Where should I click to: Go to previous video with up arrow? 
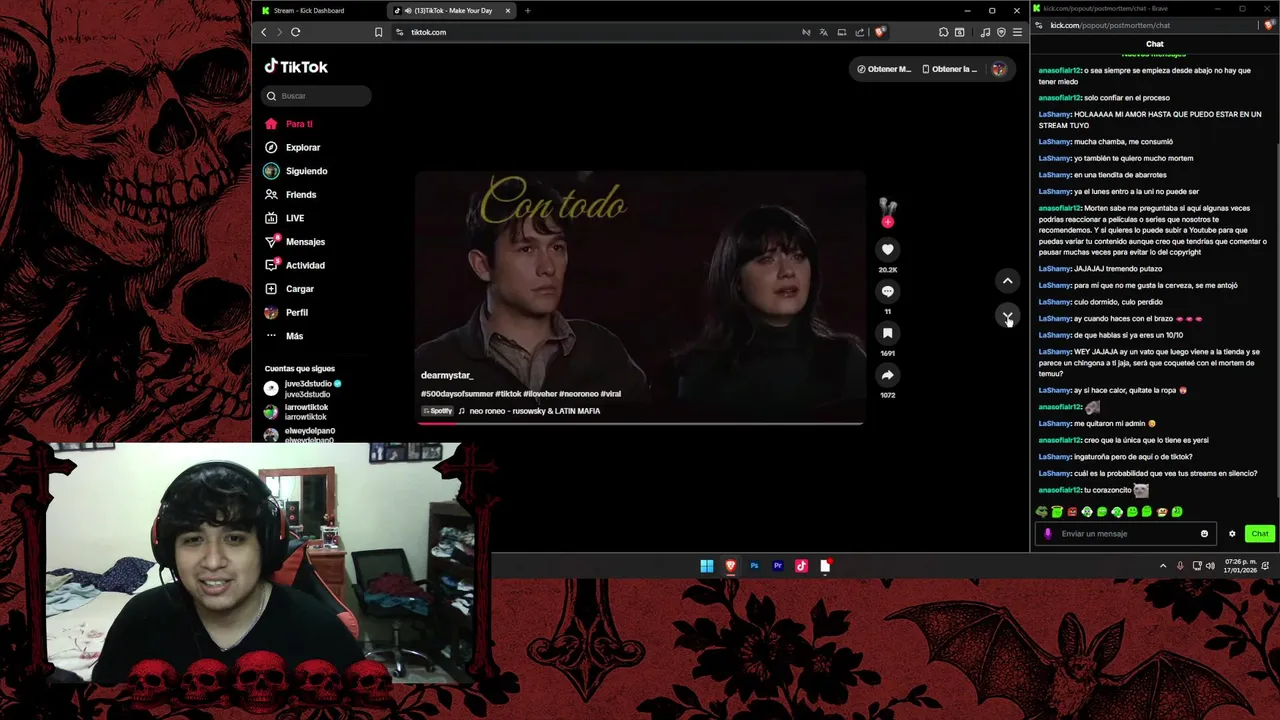[x=1007, y=281]
